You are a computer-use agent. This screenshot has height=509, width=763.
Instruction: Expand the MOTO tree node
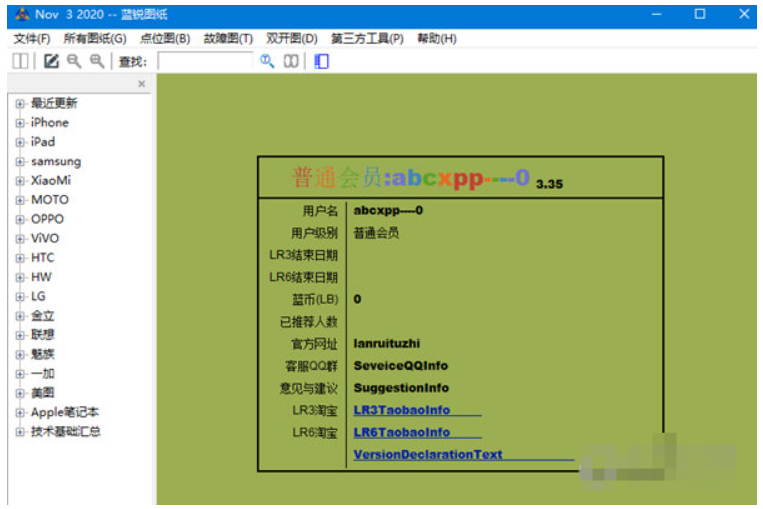pyautogui.click(x=20, y=200)
